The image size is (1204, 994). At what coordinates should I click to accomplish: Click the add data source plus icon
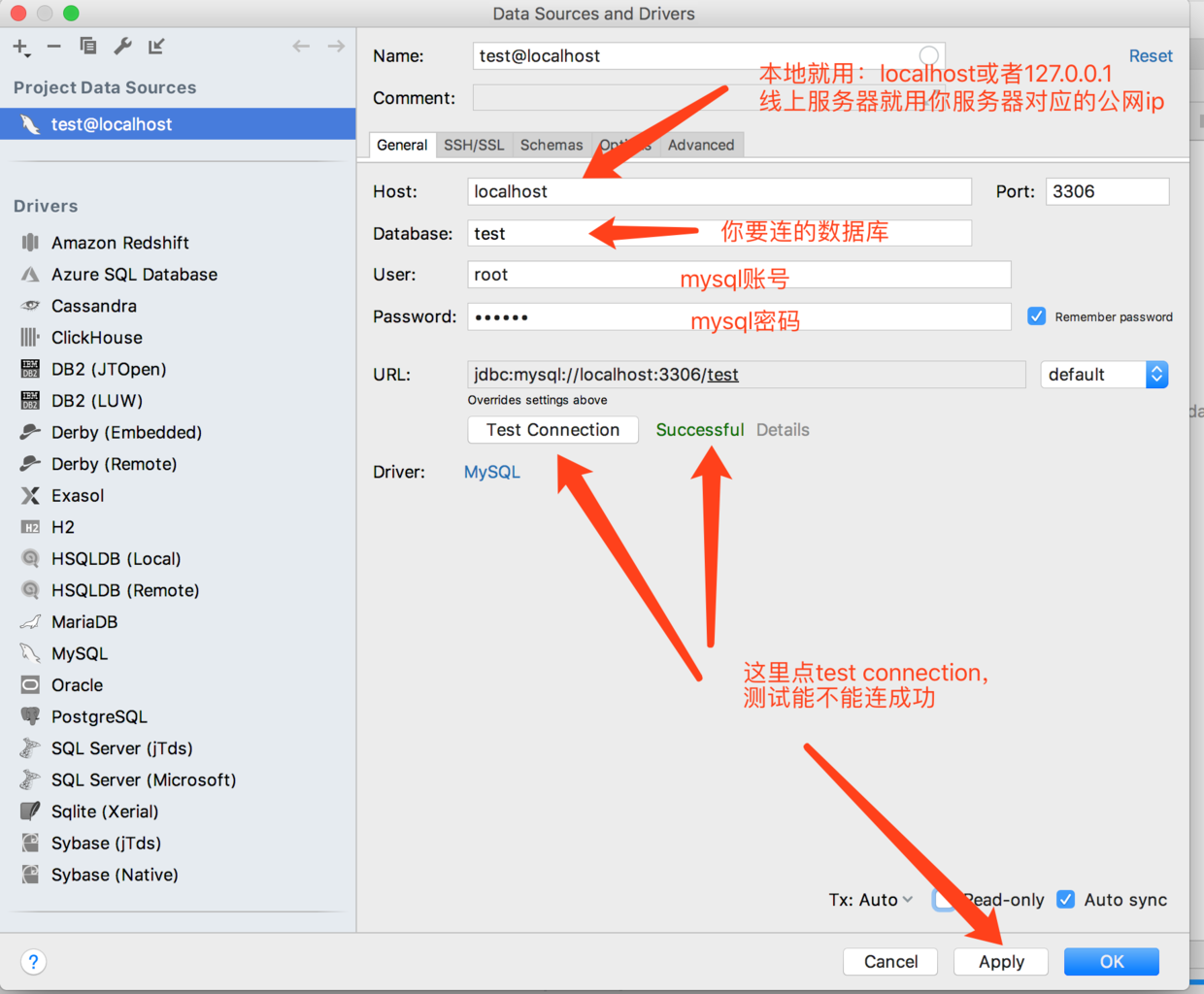tap(21, 47)
